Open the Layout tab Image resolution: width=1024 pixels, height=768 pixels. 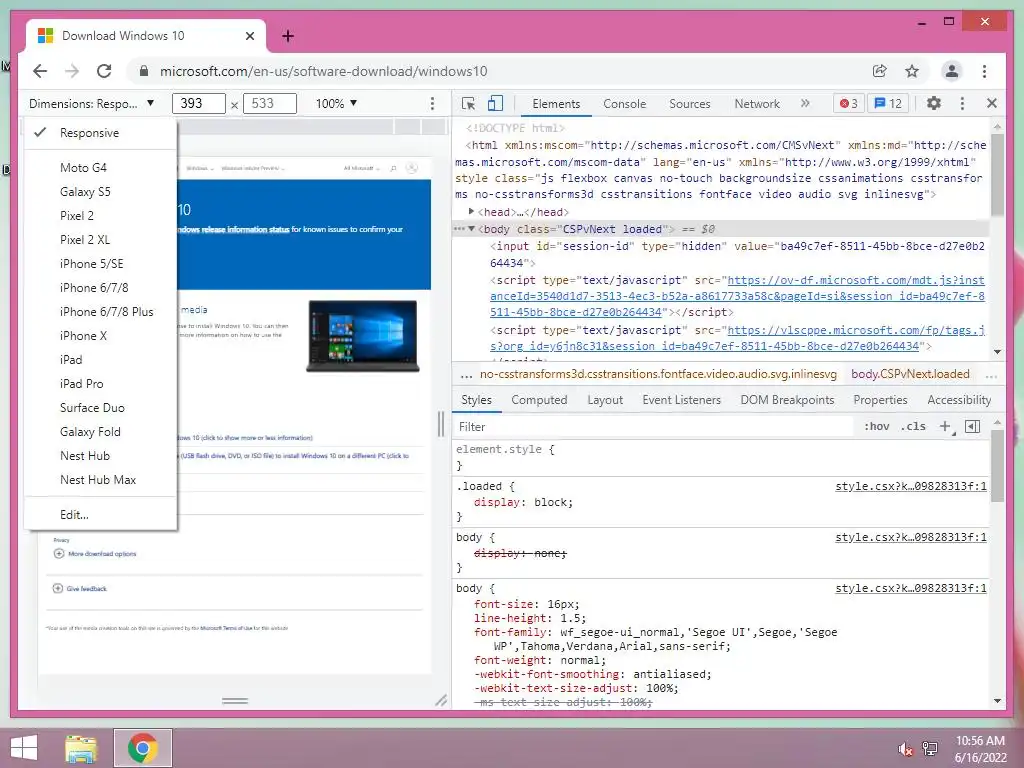(605, 400)
